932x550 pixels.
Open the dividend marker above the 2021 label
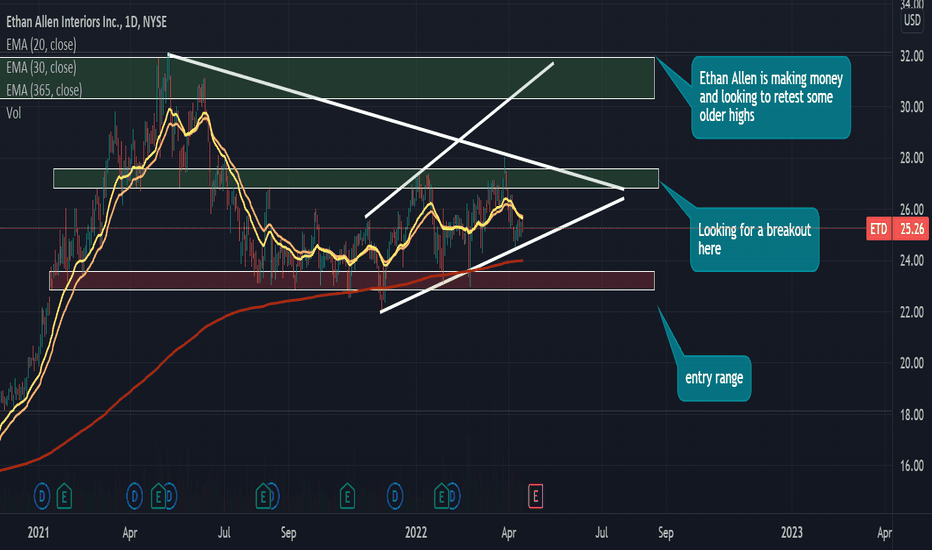42,496
